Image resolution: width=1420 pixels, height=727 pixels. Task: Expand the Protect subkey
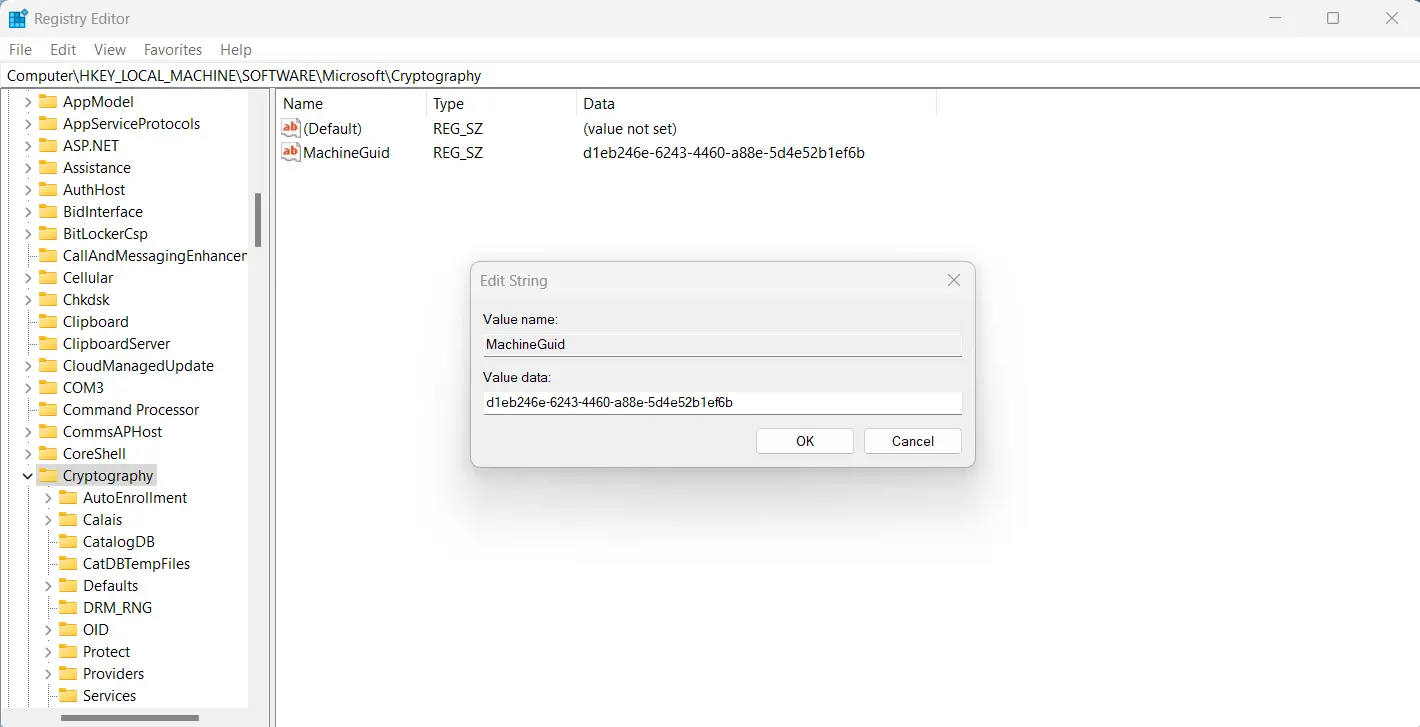pyautogui.click(x=48, y=651)
